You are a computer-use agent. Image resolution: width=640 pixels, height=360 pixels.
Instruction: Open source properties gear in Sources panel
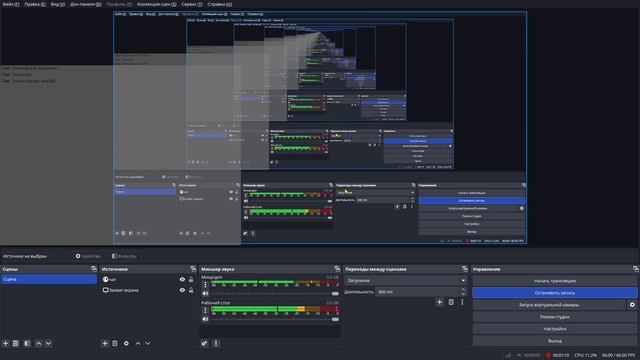126,343
